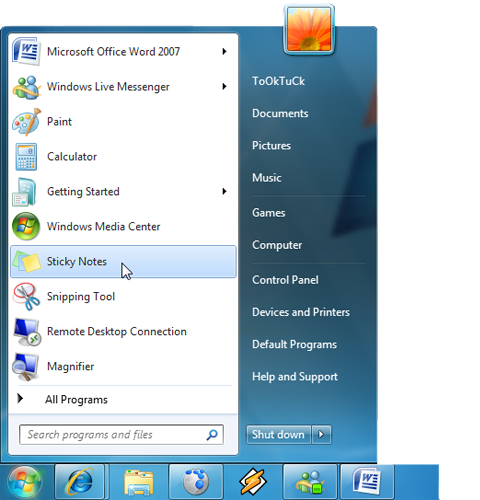Open the Magnifier icon
Viewport: 480px width, 500px height.
26,366
